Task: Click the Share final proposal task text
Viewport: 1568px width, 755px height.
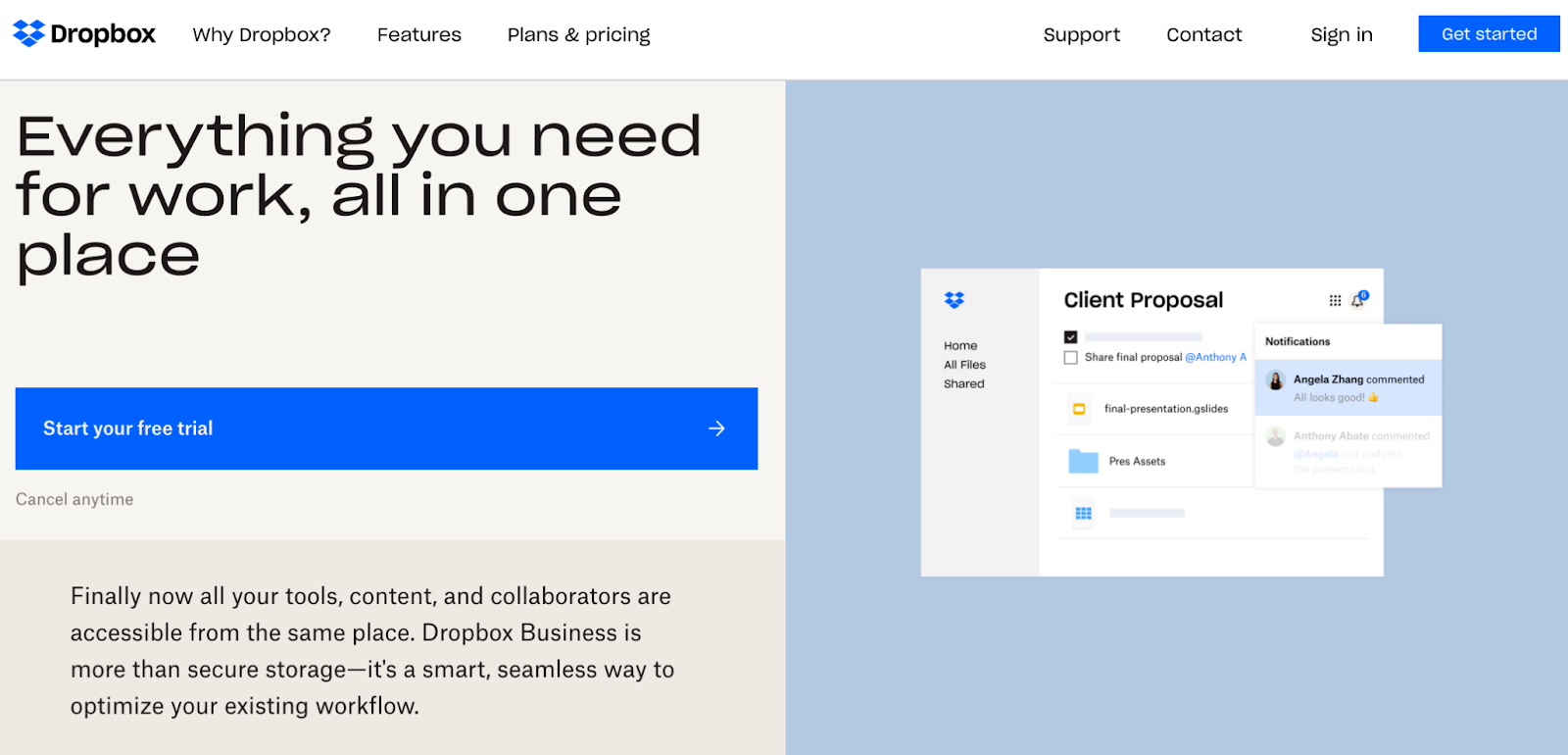Action: 1133,358
